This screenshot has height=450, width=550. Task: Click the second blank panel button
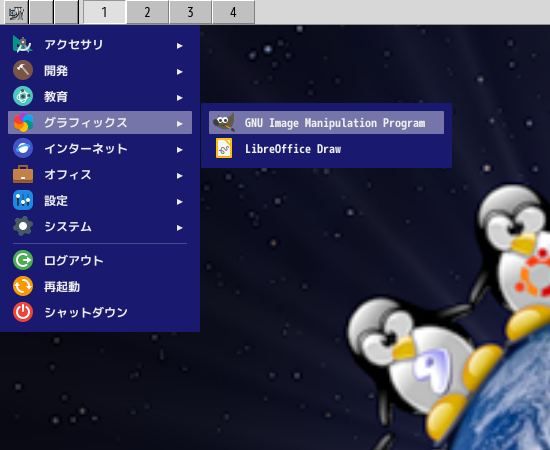point(67,12)
